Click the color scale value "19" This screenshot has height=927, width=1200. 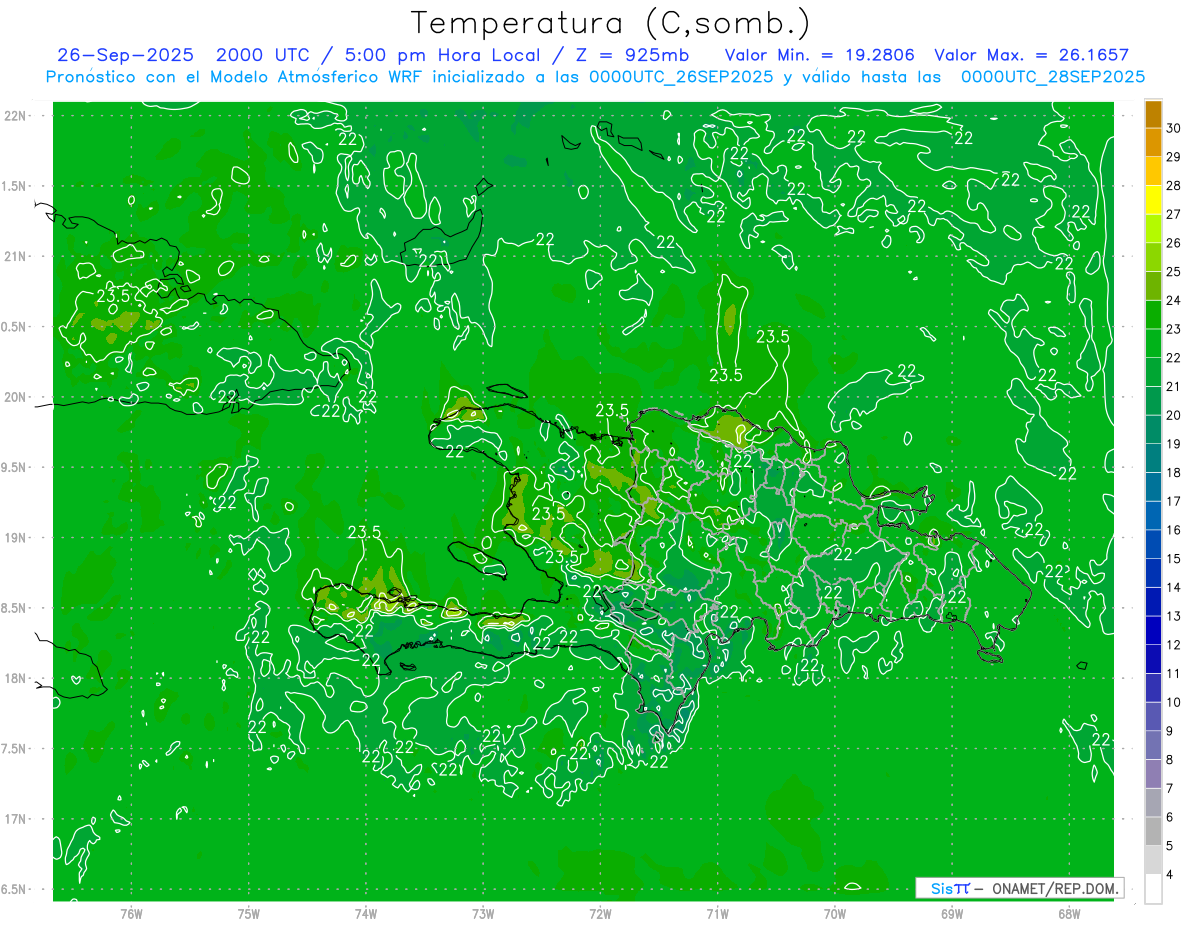pyautogui.click(x=1174, y=444)
